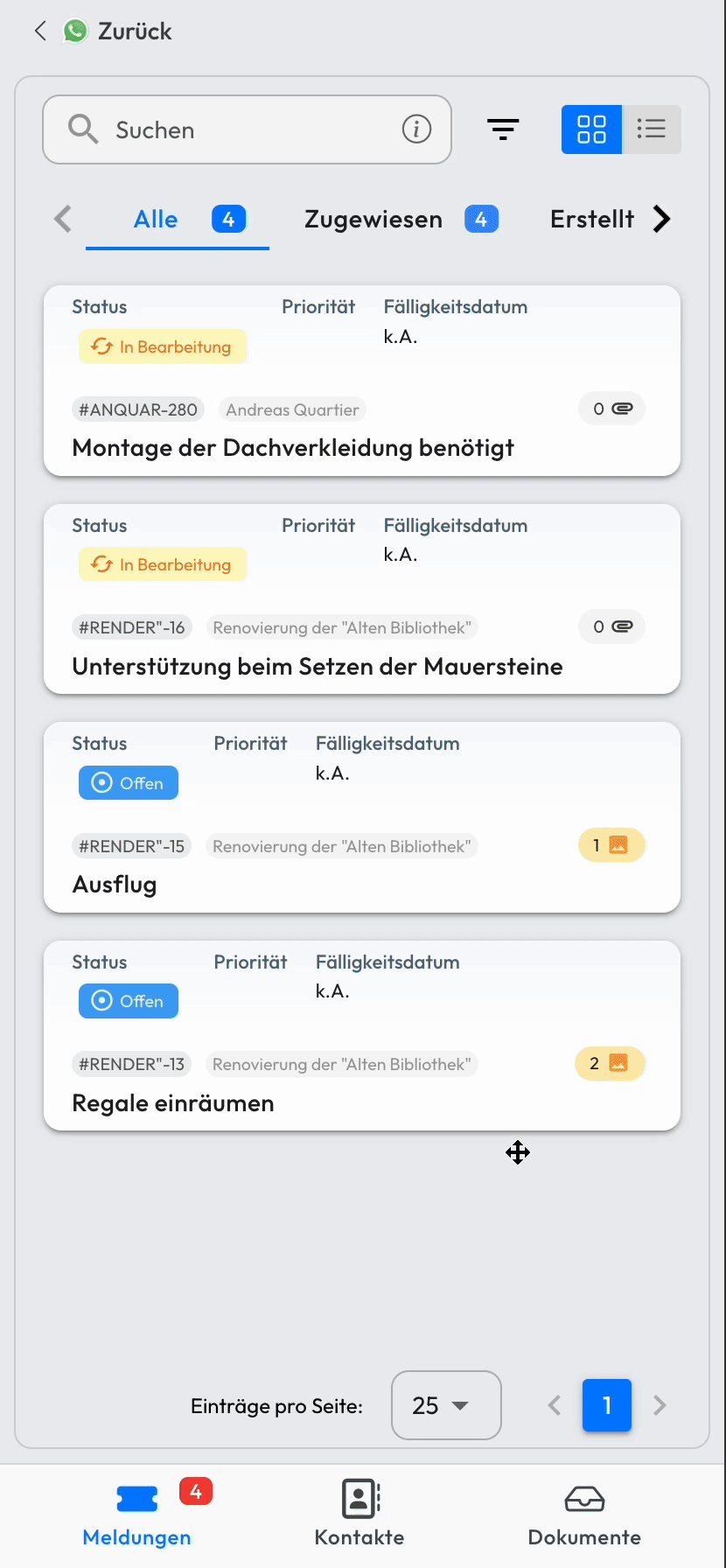The width and height of the screenshot is (726, 1568).
Task: Click the search info icon
Action: coord(416,129)
